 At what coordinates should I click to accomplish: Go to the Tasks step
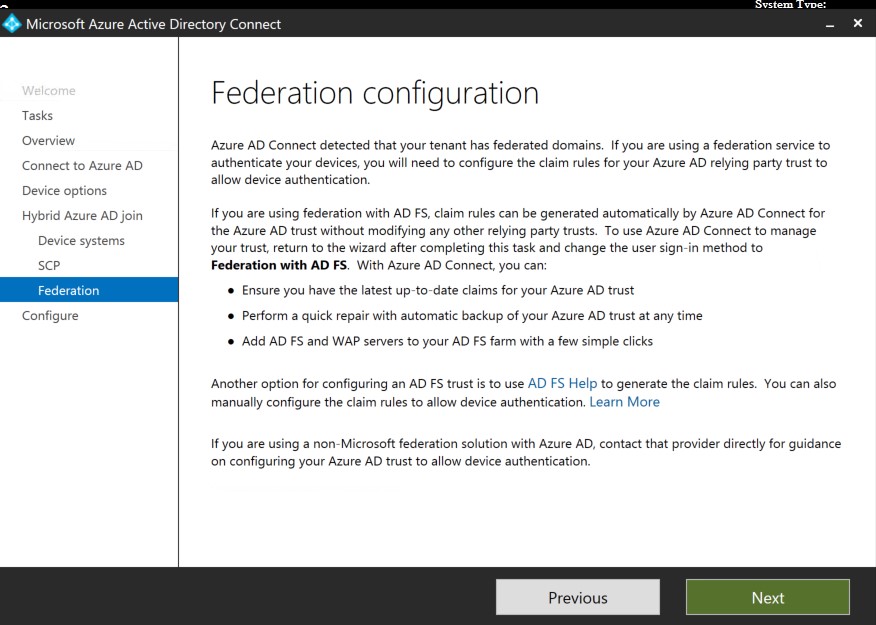point(37,116)
